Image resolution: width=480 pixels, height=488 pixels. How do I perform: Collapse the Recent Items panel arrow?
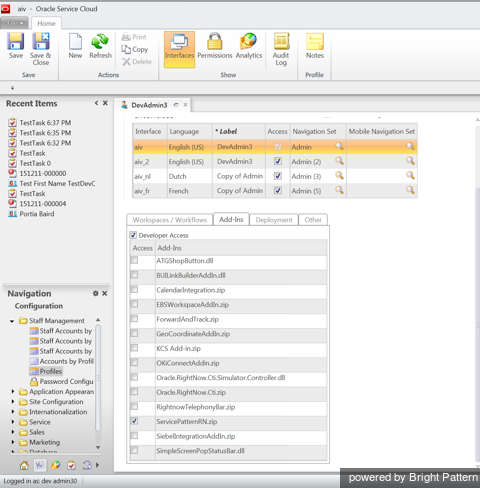96,103
